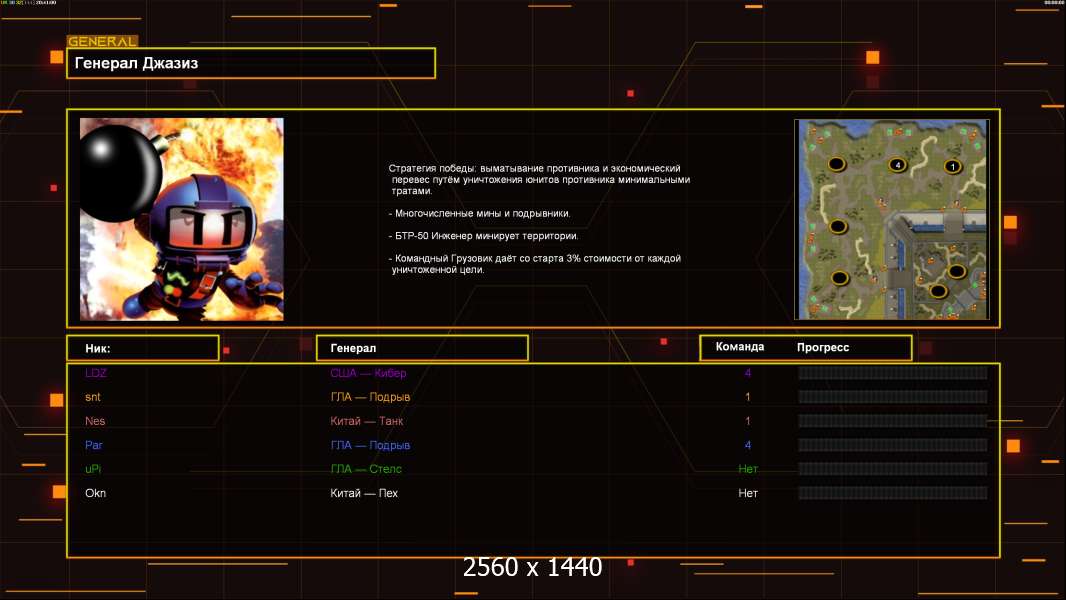Image resolution: width=1066 pixels, height=600 pixels.
Task: Click snt's loading progress bar
Action: [x=893, y=397]
